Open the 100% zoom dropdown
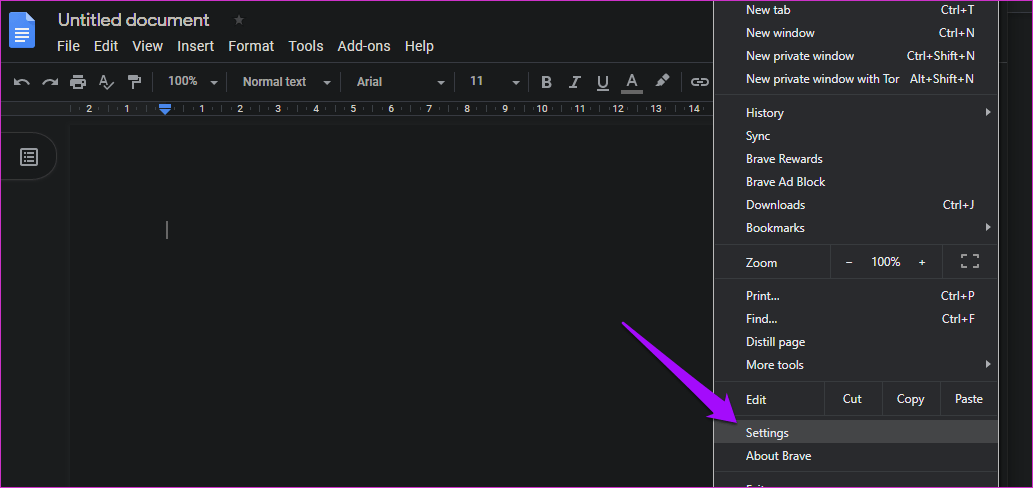 (192, 82)
